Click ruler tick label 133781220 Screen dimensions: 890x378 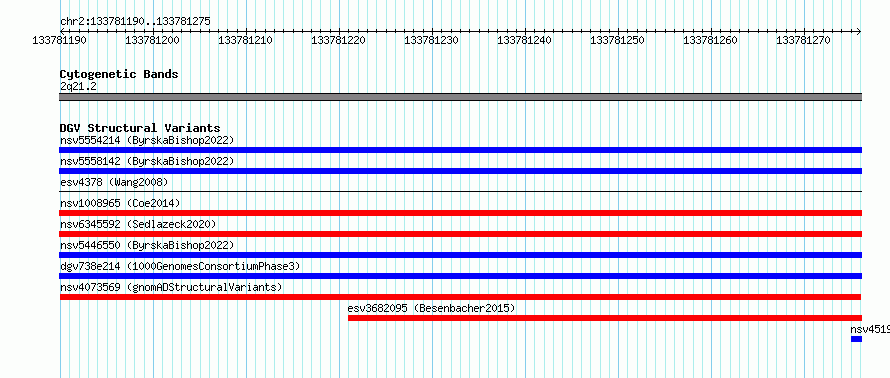(338, 41)
